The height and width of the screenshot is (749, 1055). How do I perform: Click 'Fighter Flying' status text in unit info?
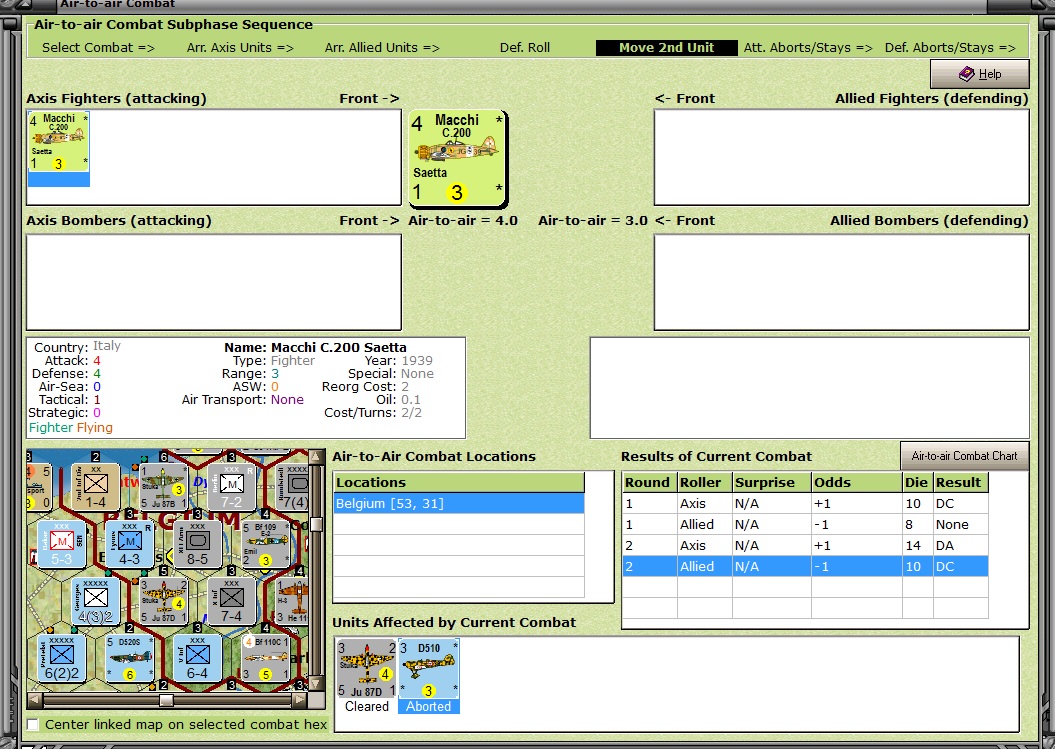click(71, 428)
